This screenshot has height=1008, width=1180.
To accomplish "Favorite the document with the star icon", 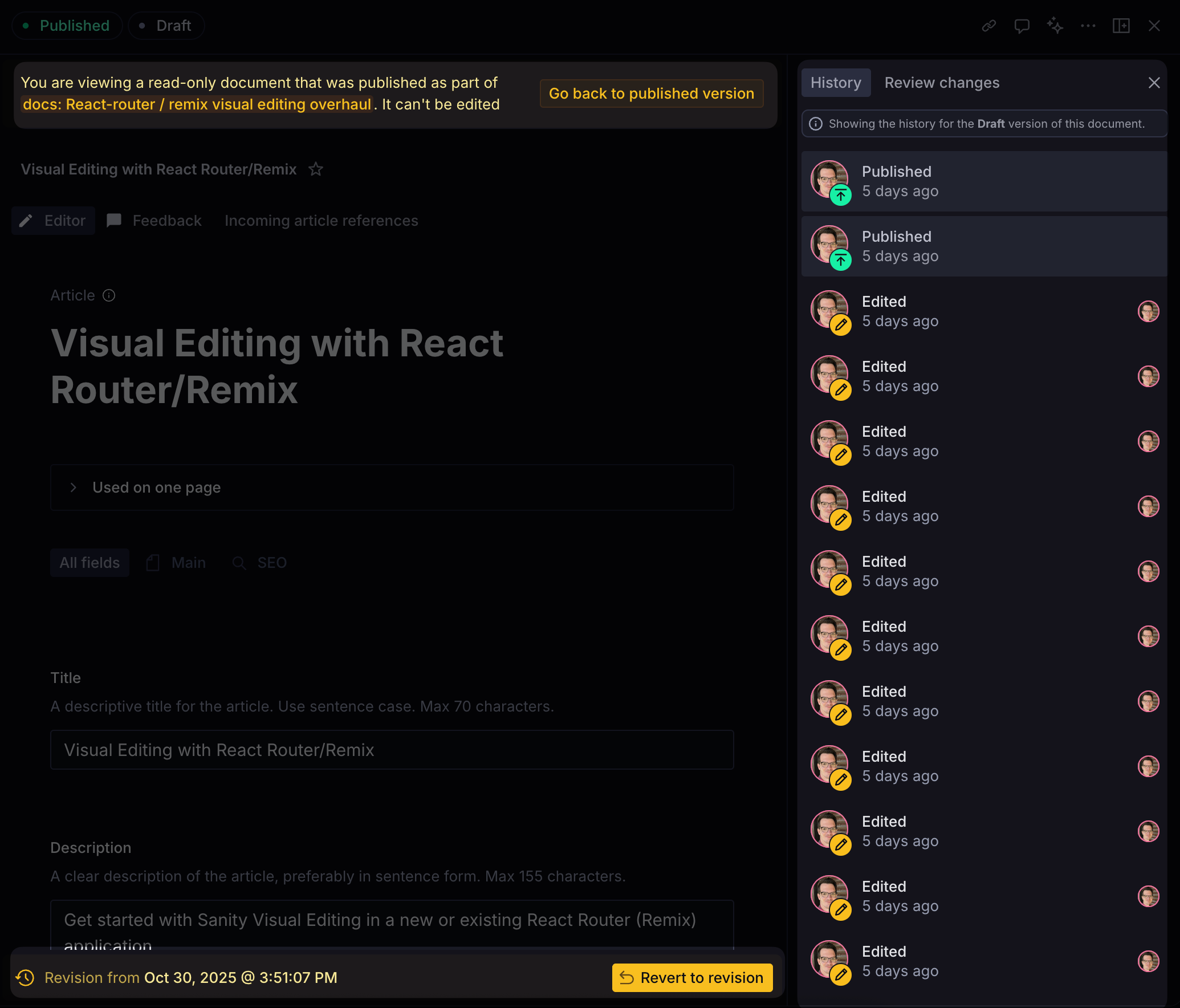I will click(x=316, y=169).
